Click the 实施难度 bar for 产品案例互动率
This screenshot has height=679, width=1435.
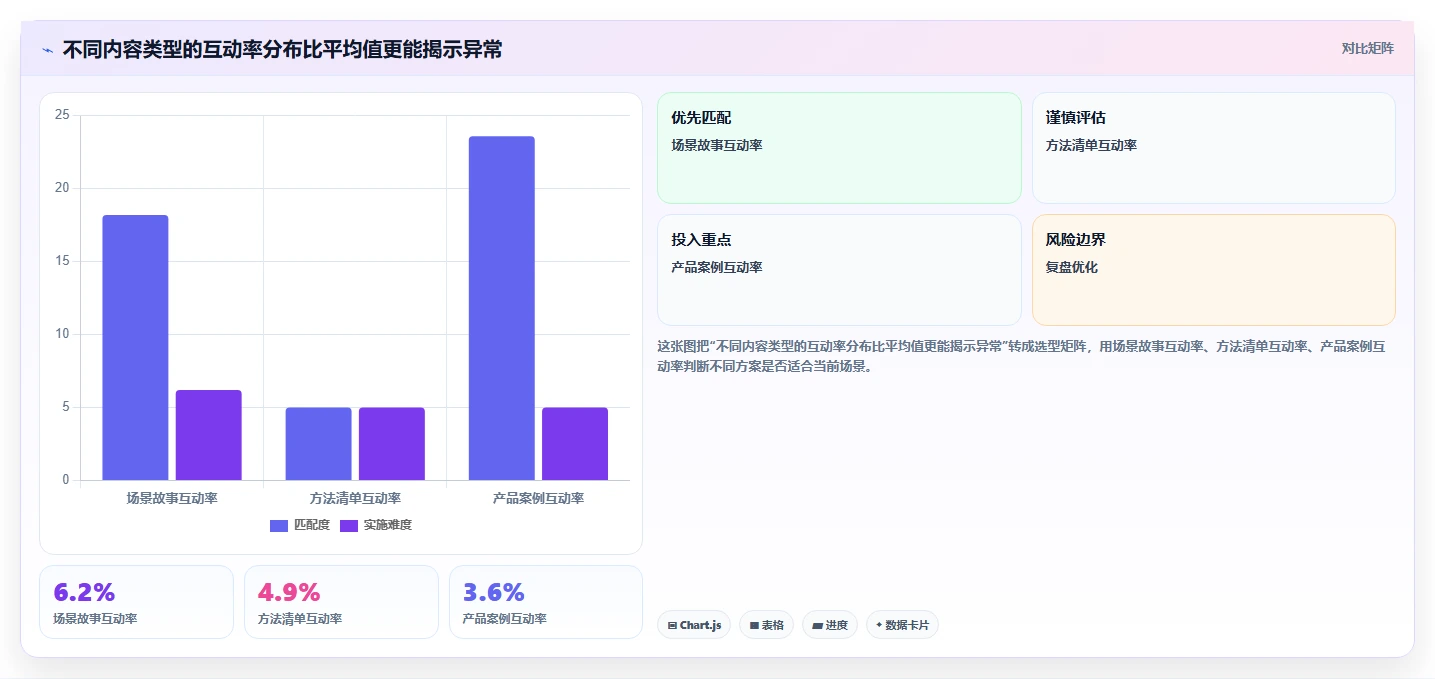pyautogui.click(x=575, y=444)
